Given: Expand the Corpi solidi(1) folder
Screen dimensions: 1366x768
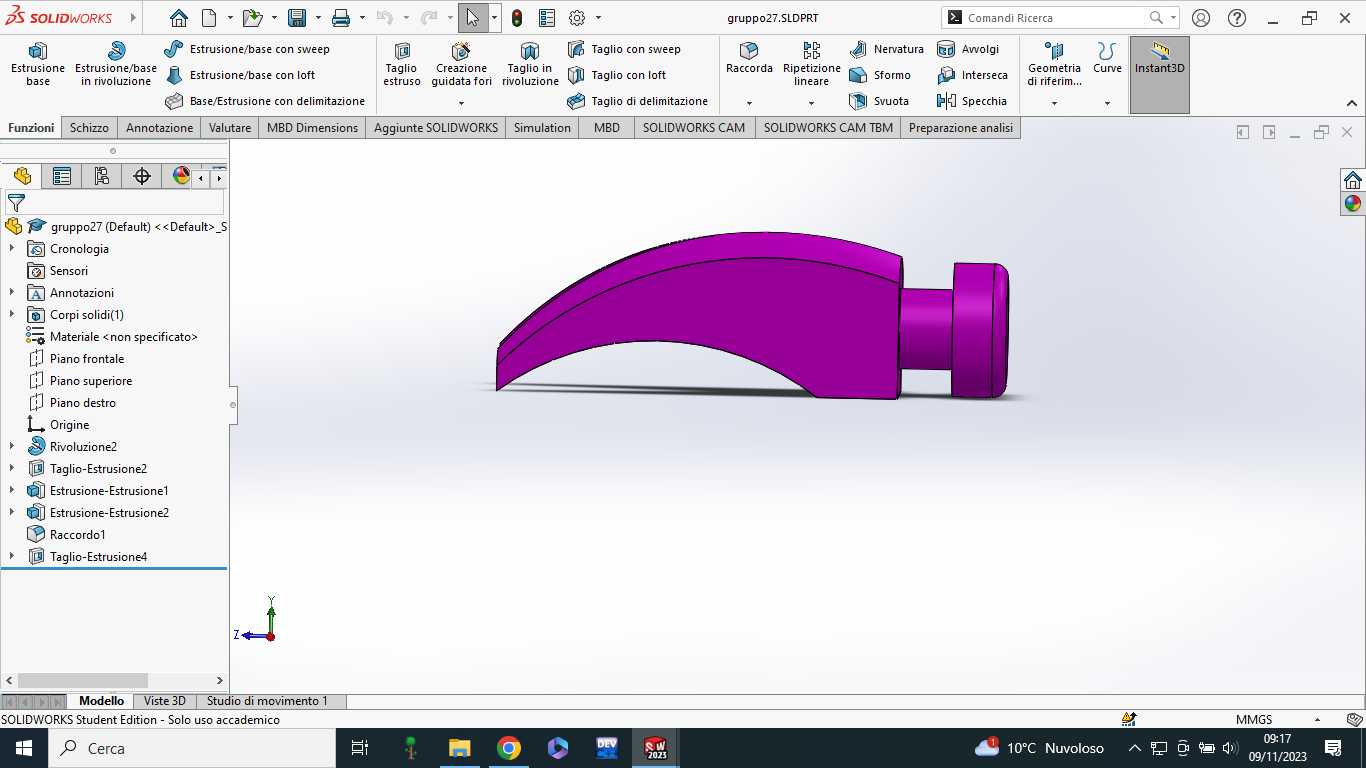Looking at the screenshot, I should [12, 315].
